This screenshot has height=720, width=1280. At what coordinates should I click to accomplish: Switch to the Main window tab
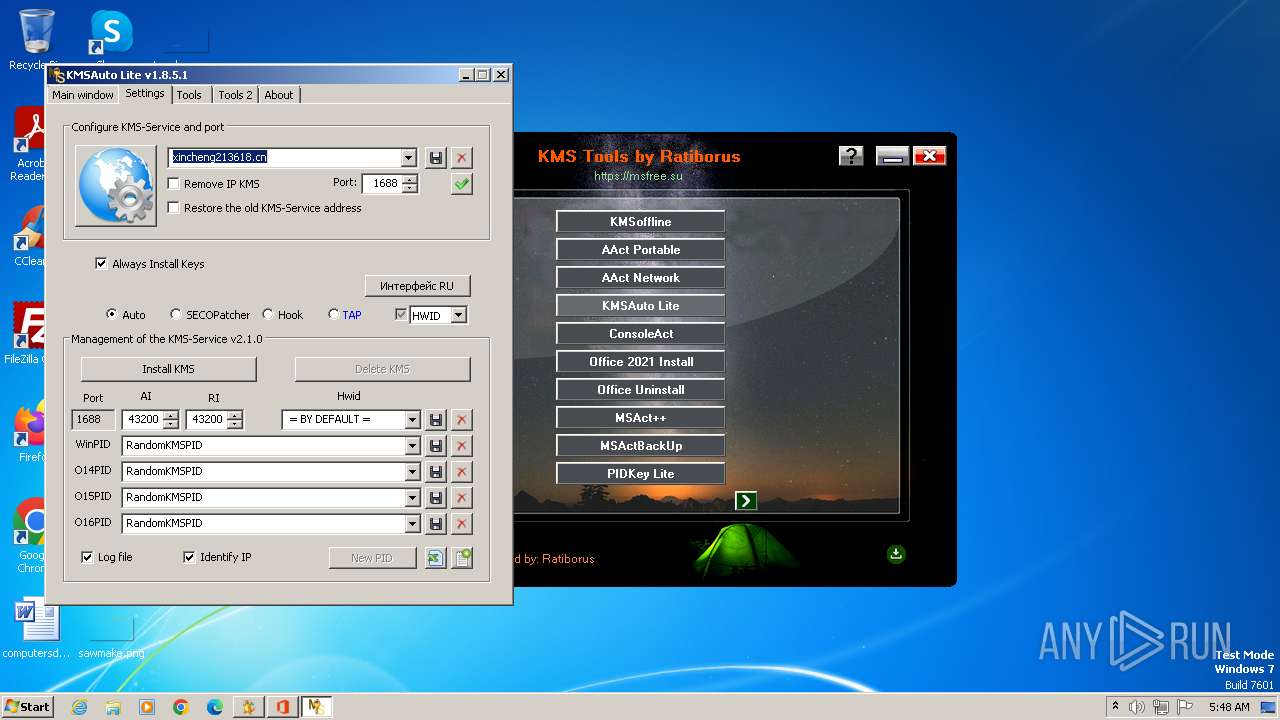(x=83, y=95)
